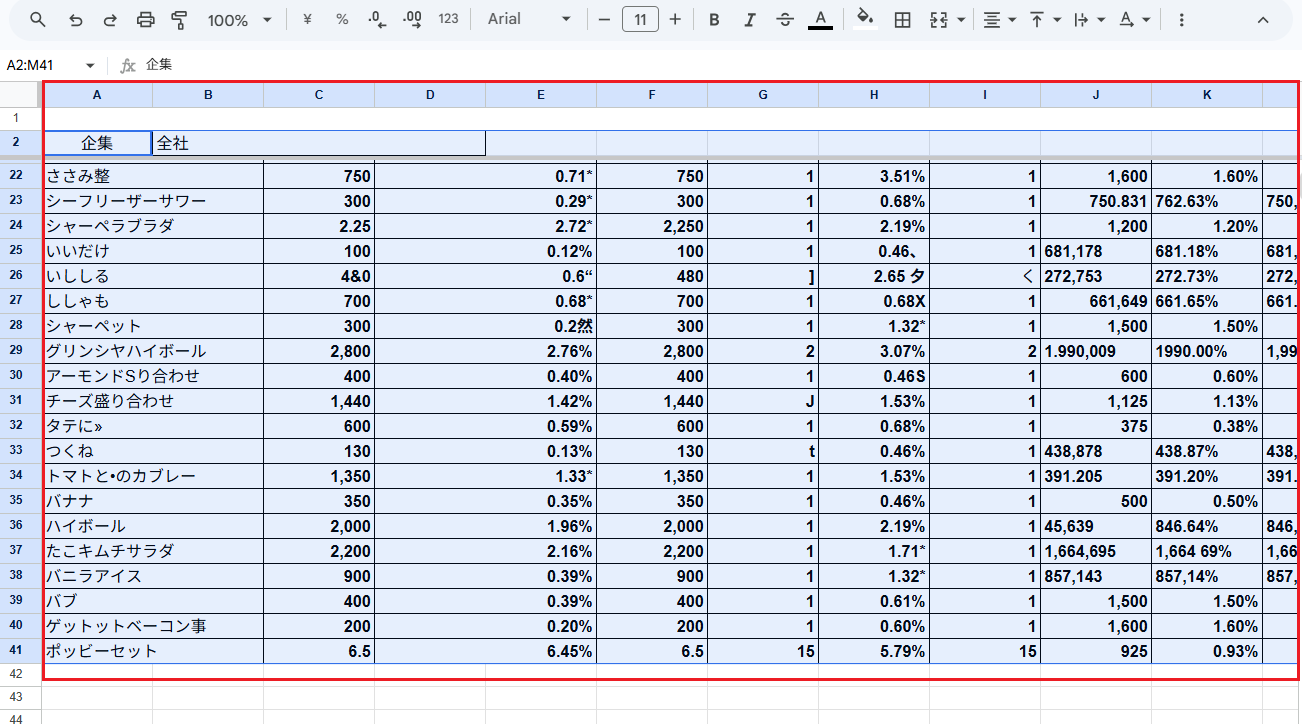Open the Arial font dropdown
The image size is (1302, 724).
click(x=529, y=19)
